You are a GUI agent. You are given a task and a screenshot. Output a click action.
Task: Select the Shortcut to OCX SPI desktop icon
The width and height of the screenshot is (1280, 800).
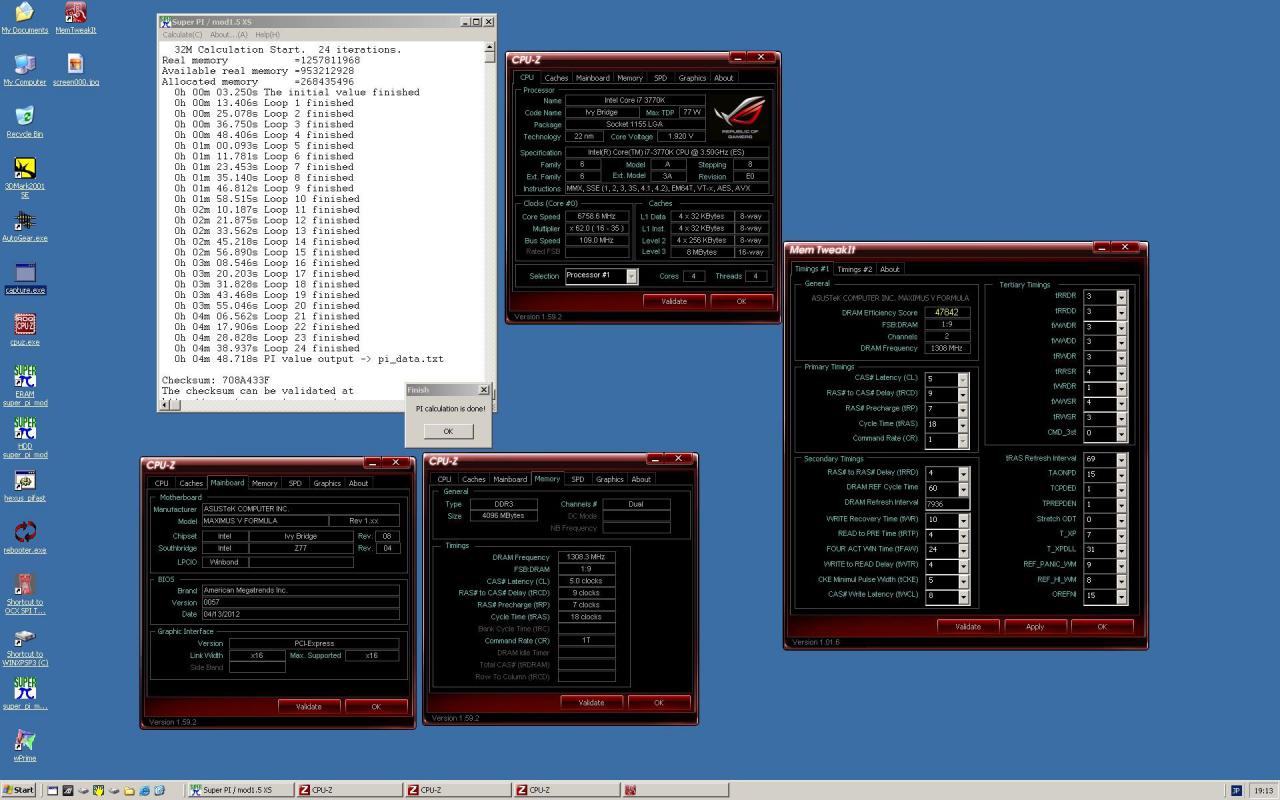pos(24,593)
